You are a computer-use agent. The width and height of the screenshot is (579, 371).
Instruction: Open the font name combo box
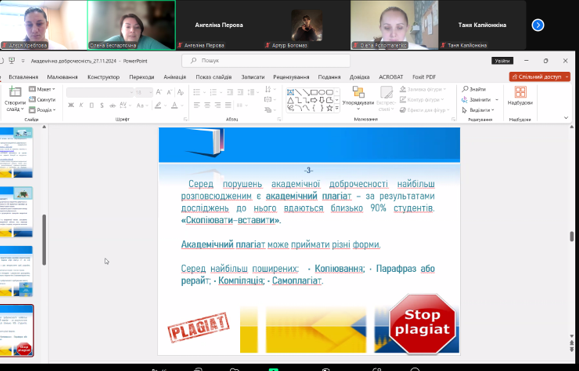(100, 92)
